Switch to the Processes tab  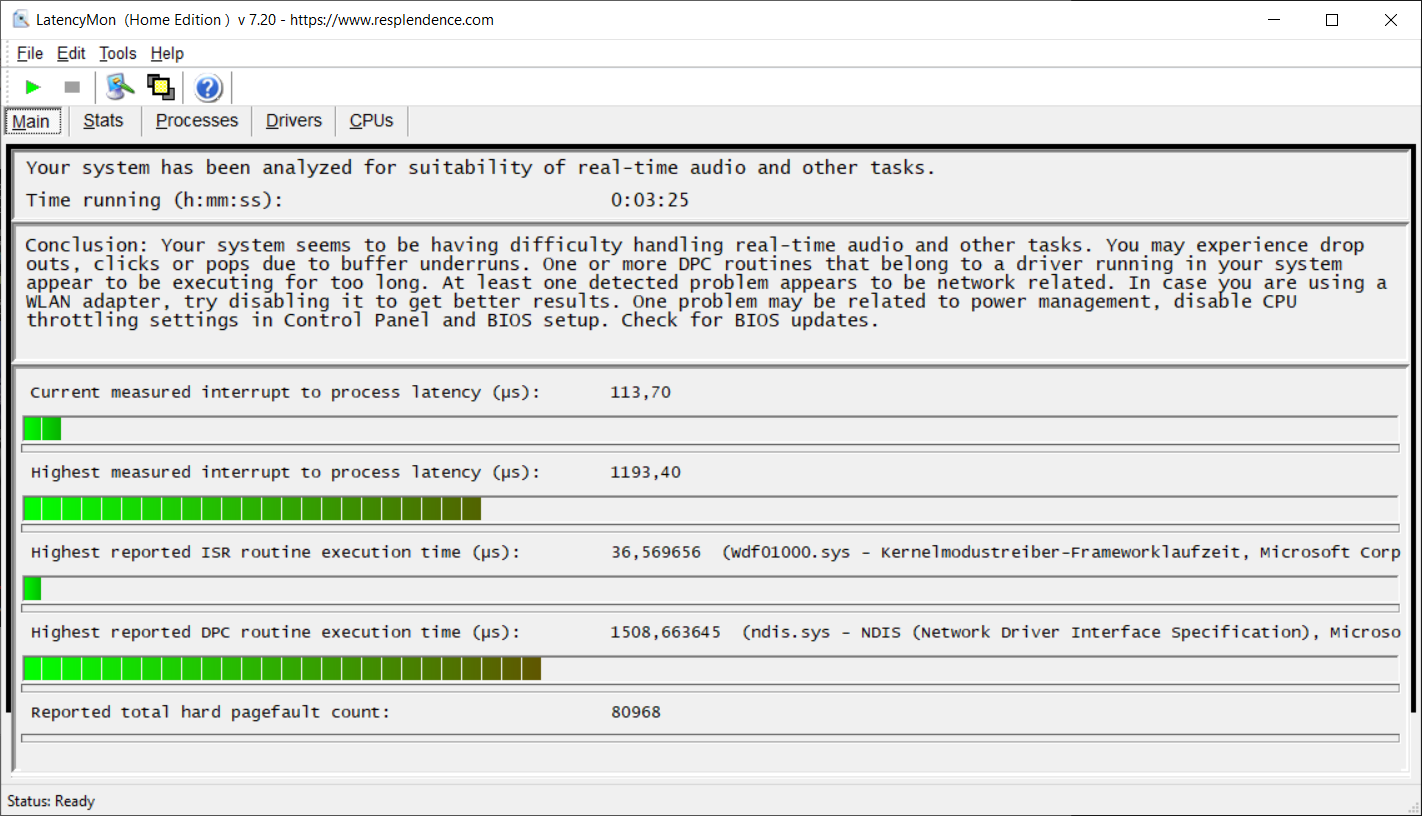tap(197, 121)
